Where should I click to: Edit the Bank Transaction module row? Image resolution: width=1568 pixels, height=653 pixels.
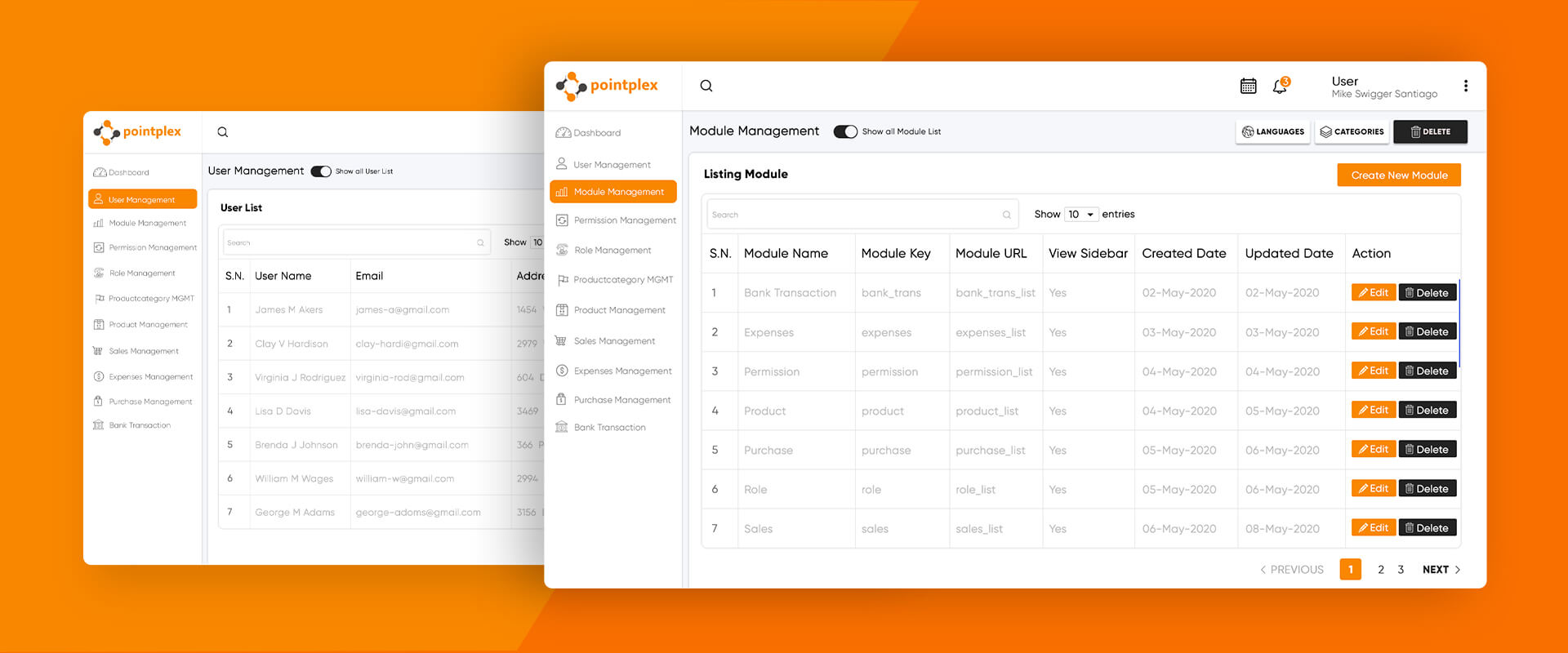point(1373,293)
